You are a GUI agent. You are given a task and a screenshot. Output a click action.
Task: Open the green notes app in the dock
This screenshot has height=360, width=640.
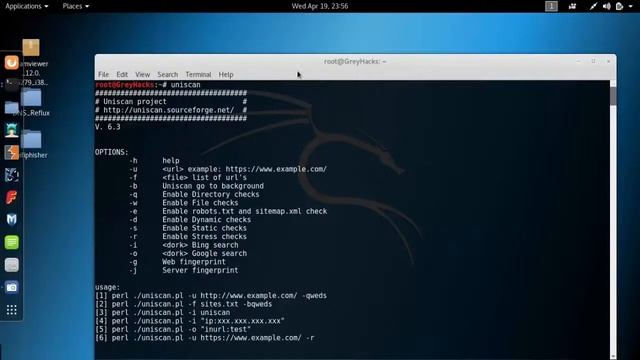tap(11, 242)
